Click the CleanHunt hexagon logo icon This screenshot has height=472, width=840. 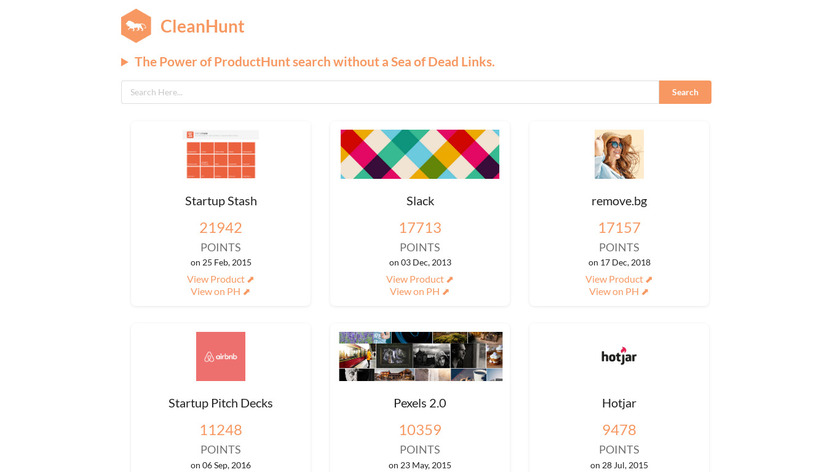[136, 26]
